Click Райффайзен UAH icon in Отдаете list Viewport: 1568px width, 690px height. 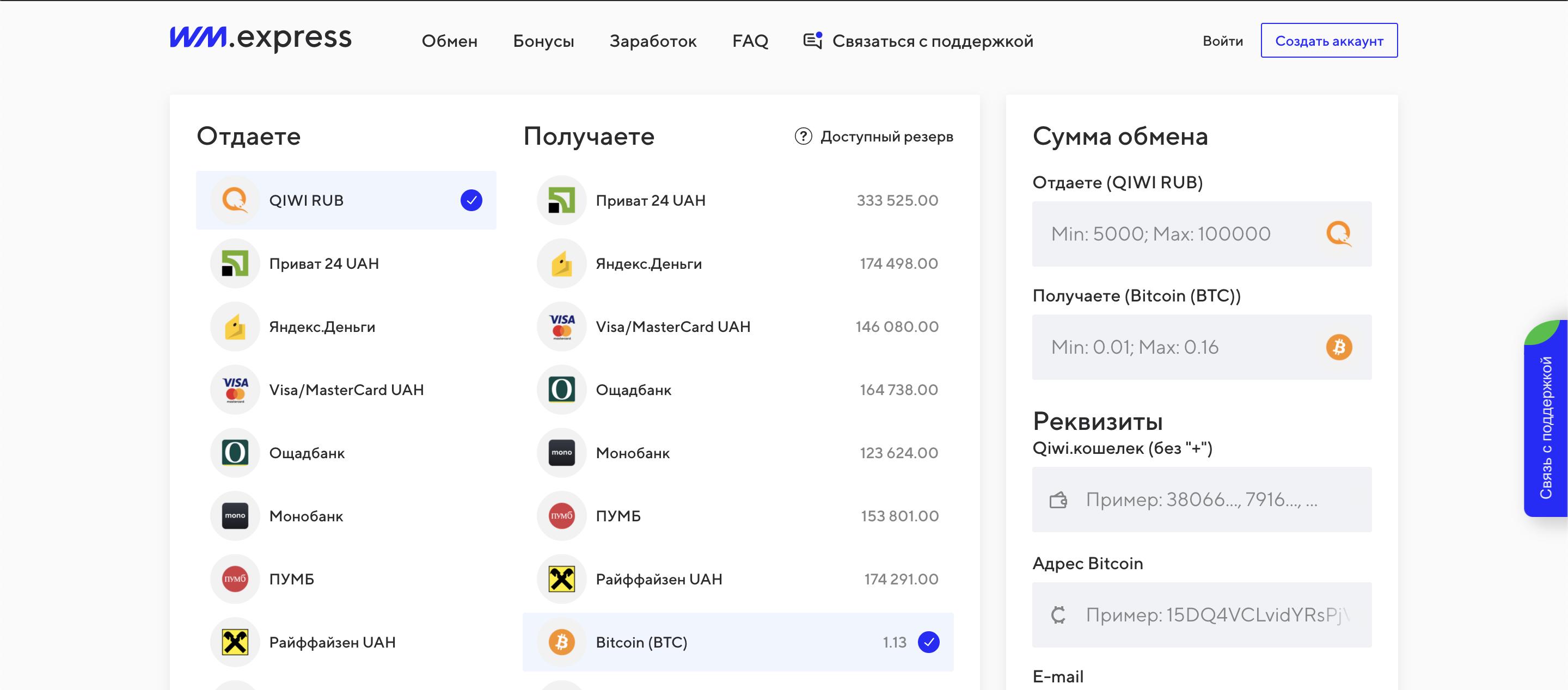[235, 642]
